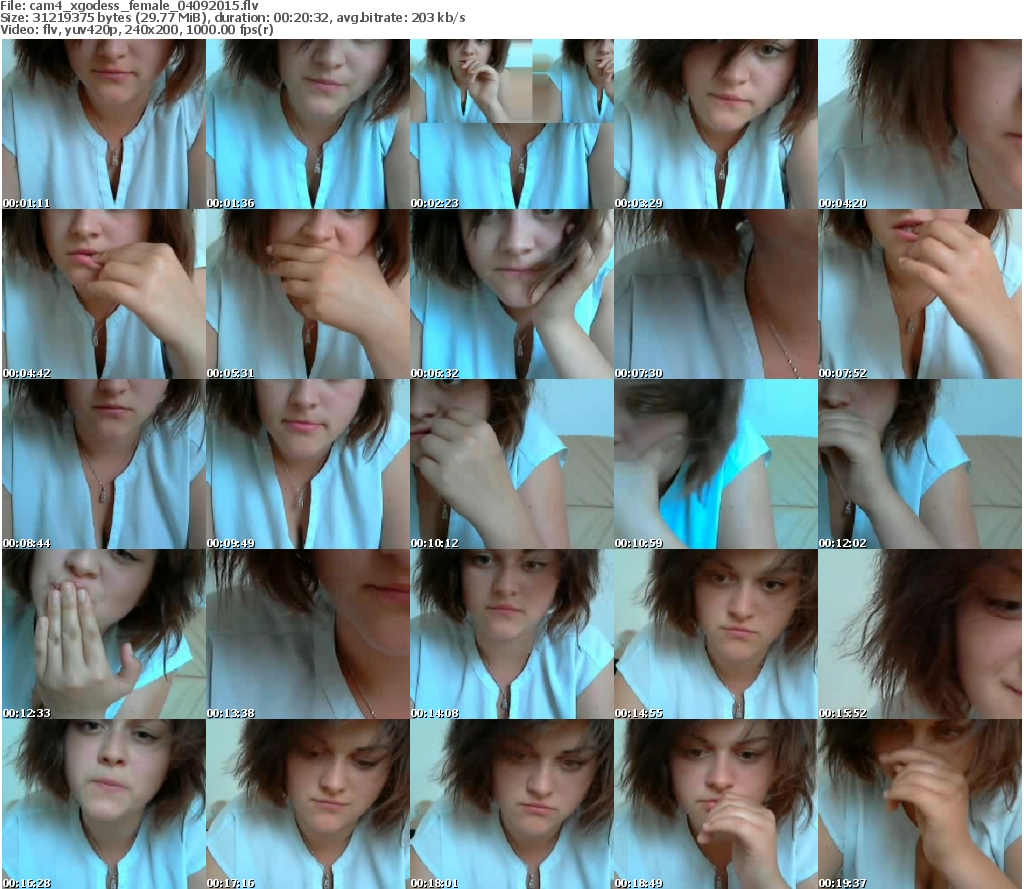Select the thumbnail stamped 00:03:29

coord(716,124)
